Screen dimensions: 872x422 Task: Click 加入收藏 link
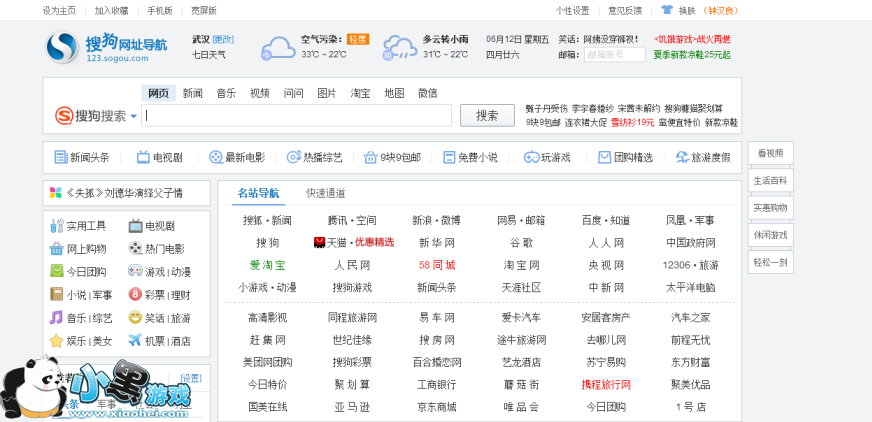click(112, 10)
